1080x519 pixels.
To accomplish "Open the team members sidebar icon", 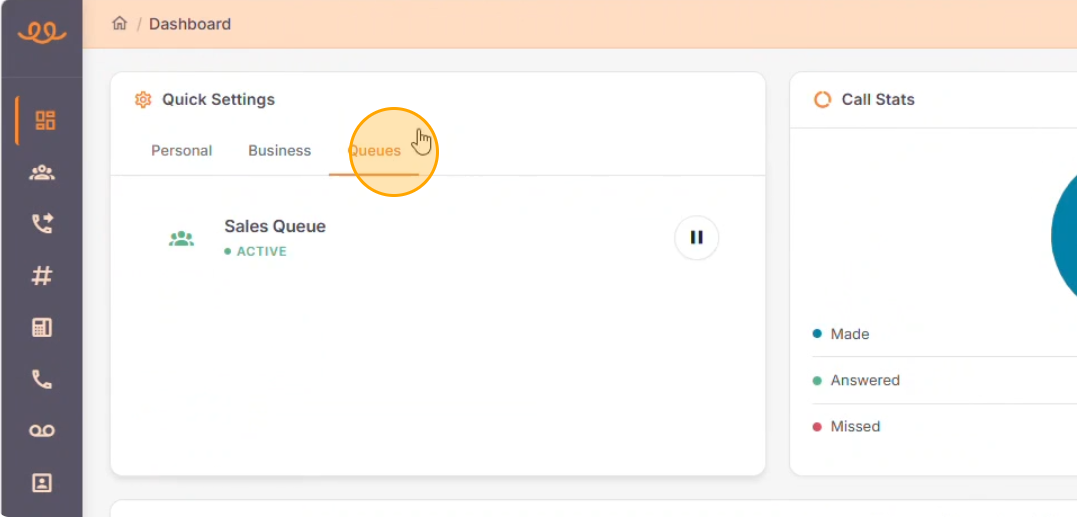I will [42, 173].
